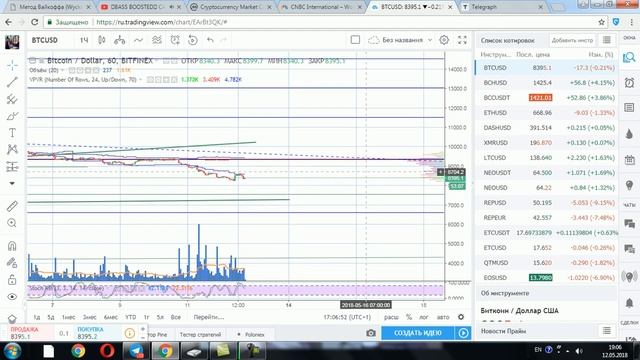Undo the last chart action
Image resolution: width=640 pixels, height=360 pixels.
click(210, 40)
